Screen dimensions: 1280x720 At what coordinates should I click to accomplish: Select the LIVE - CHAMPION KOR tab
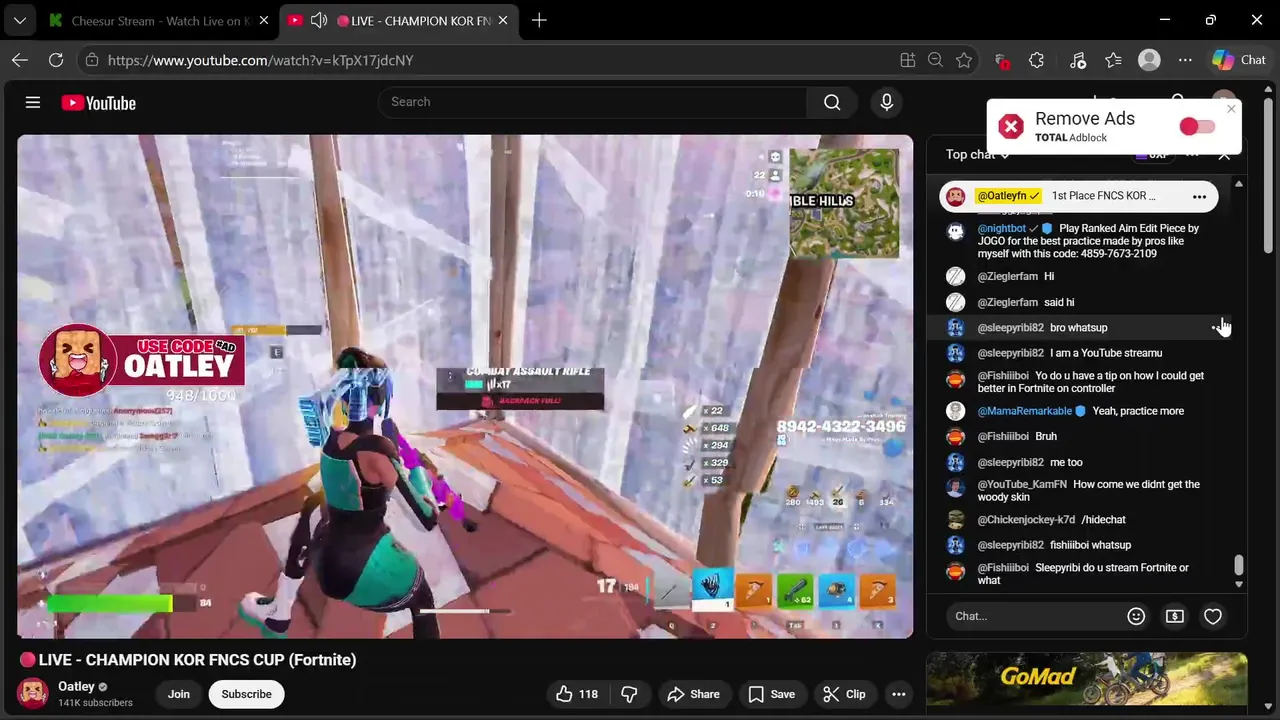pos(400,20)
